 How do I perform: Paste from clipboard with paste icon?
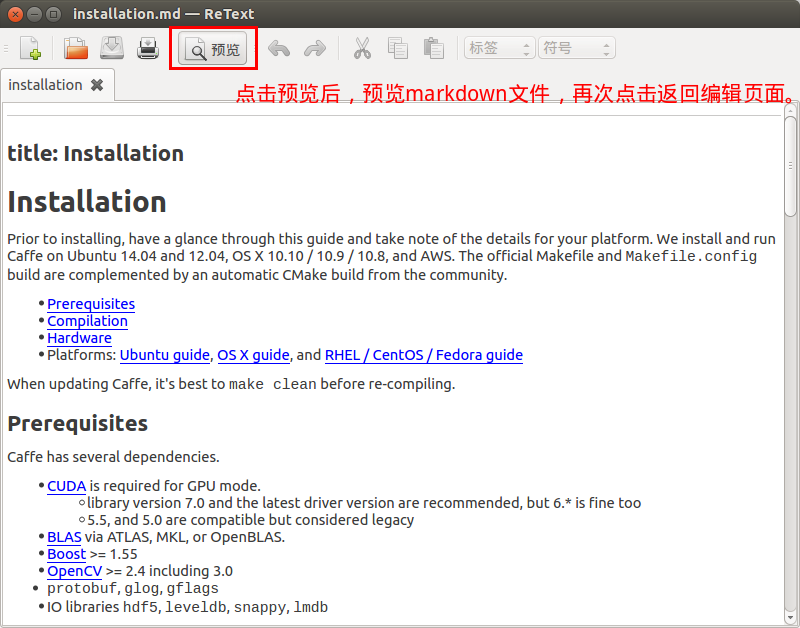(x=434, y=48)
